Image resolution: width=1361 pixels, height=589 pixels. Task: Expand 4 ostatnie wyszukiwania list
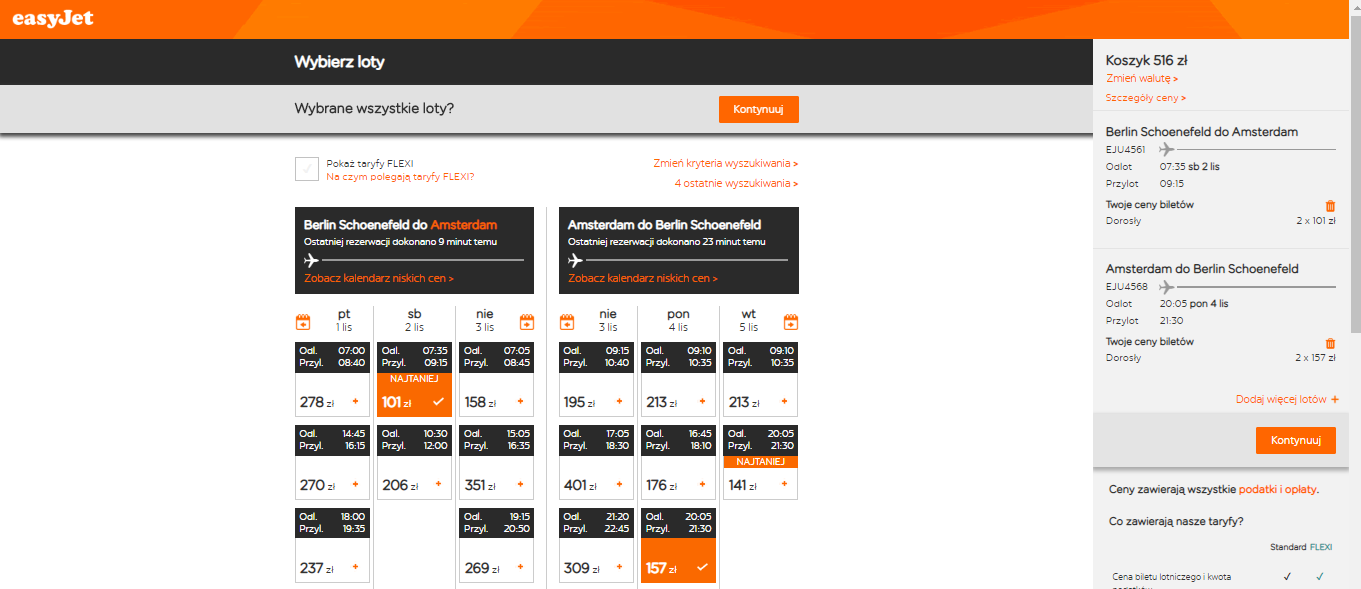[x=736, y=183]
